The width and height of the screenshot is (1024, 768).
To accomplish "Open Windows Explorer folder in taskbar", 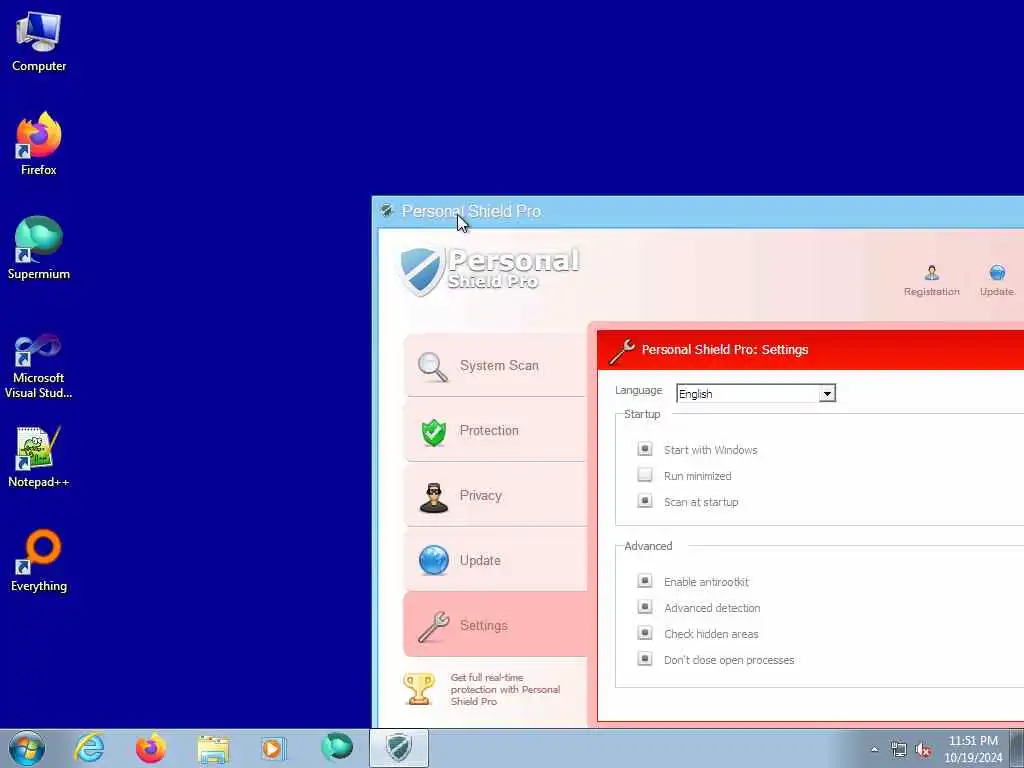I will click(x=213, y=748).
